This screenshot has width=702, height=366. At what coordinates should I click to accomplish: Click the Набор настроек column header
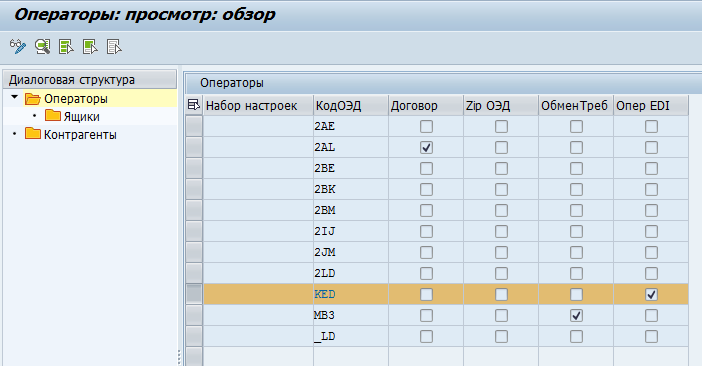pos(258,106)
